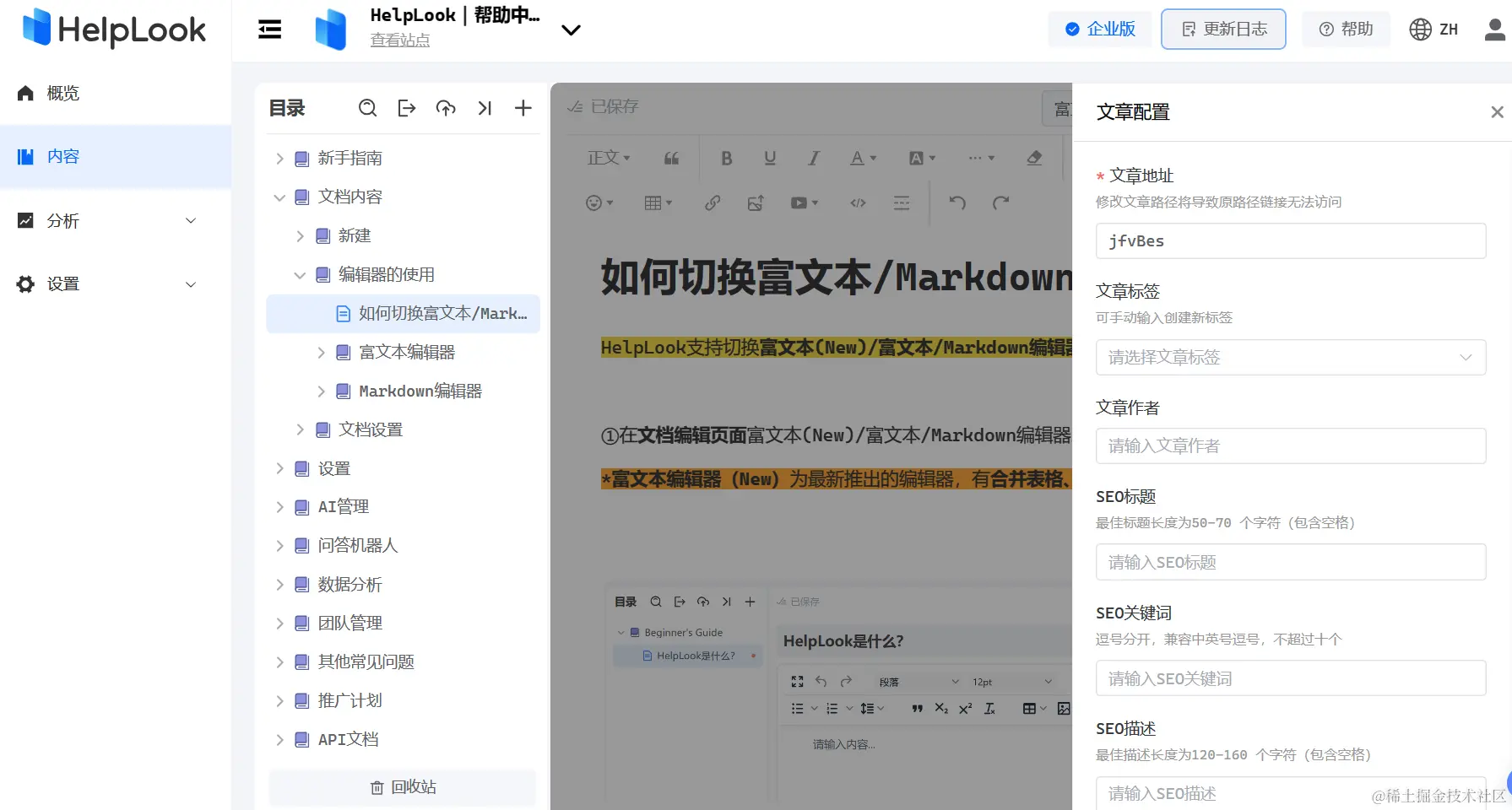The height and width of the screenshot is (810, 1512).
Task: Click the 查看站点 link
Action: coord(400,40)
